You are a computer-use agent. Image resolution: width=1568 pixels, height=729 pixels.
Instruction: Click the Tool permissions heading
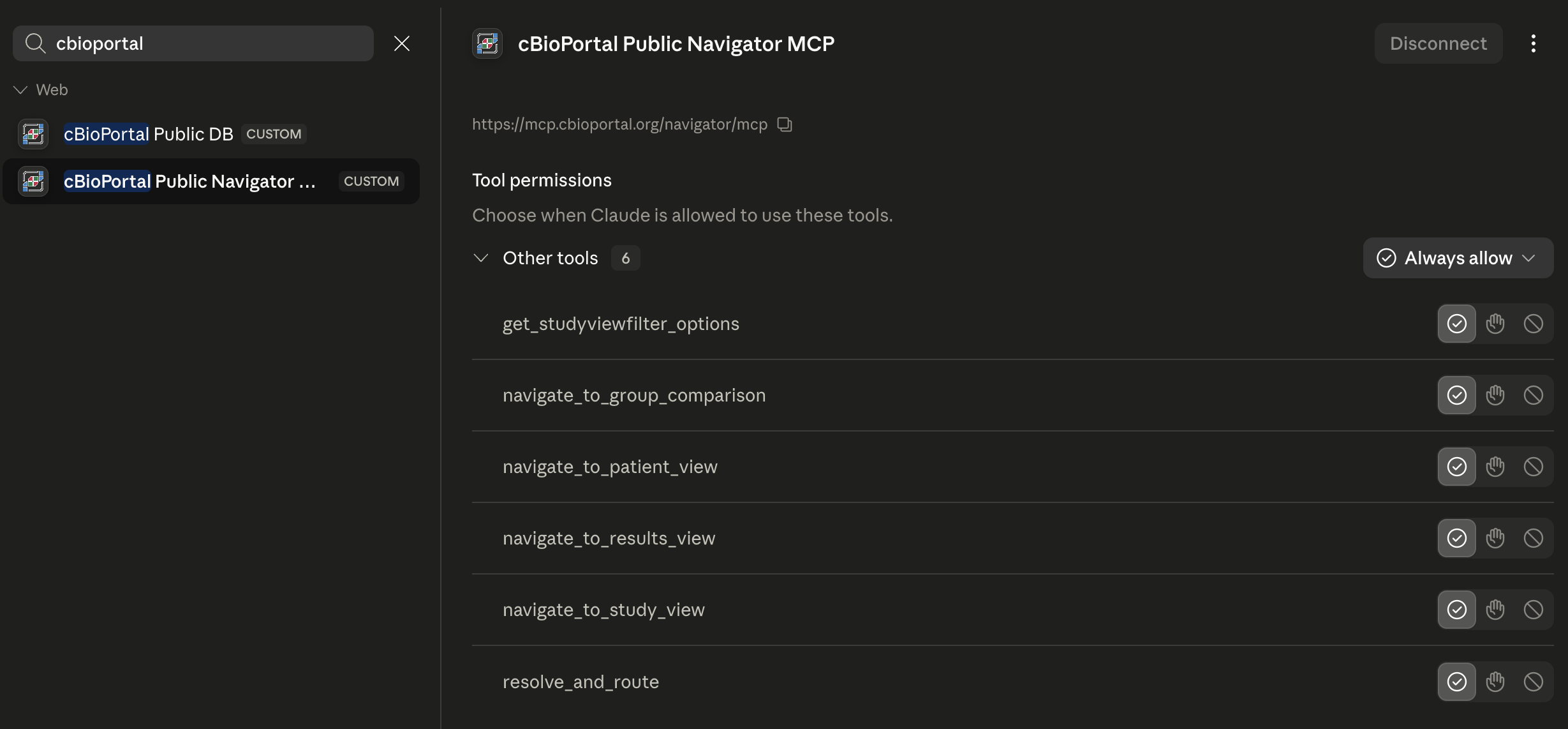click(542, 180)
